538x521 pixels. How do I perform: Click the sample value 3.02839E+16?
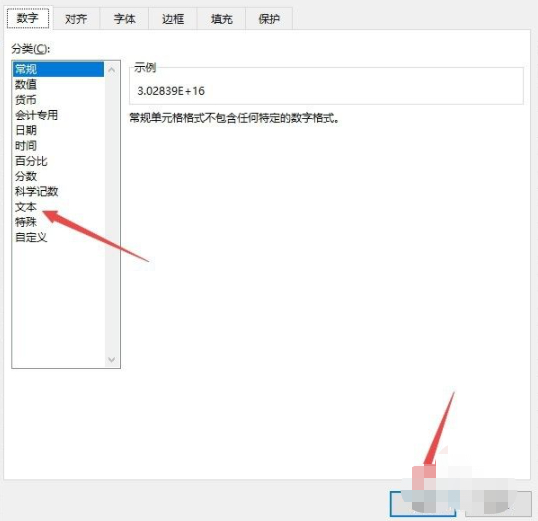click(x=171, y=91)
